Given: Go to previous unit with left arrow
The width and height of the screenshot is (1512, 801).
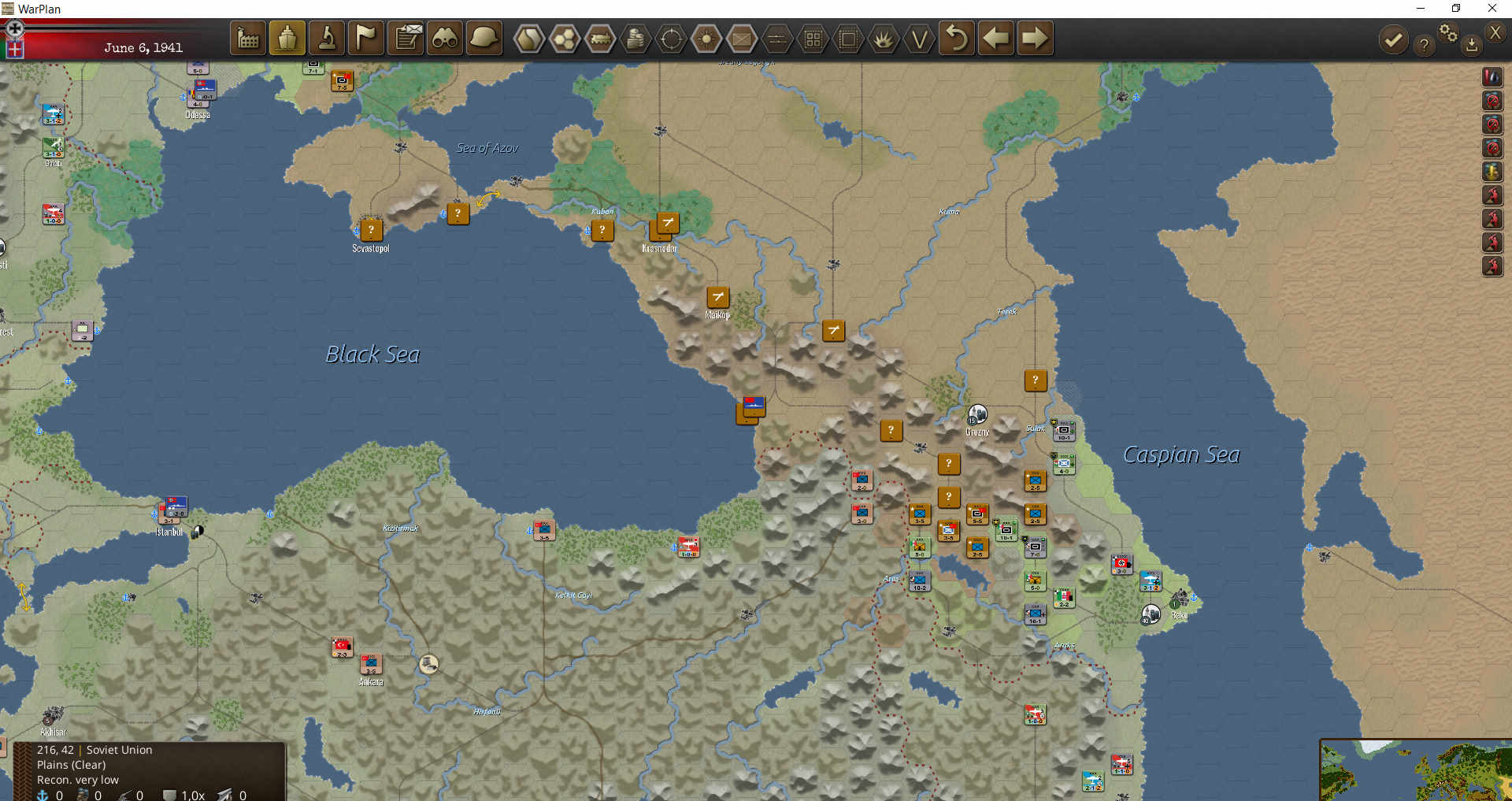Looking at the screenshot, I should click(x=996, y=38).
